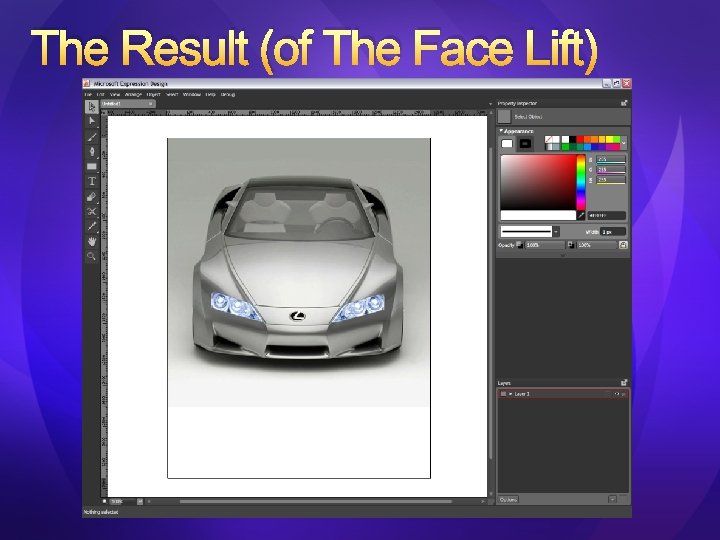Click the stroke opacity icon
This screenshot has width=720, height=540.
571,245
